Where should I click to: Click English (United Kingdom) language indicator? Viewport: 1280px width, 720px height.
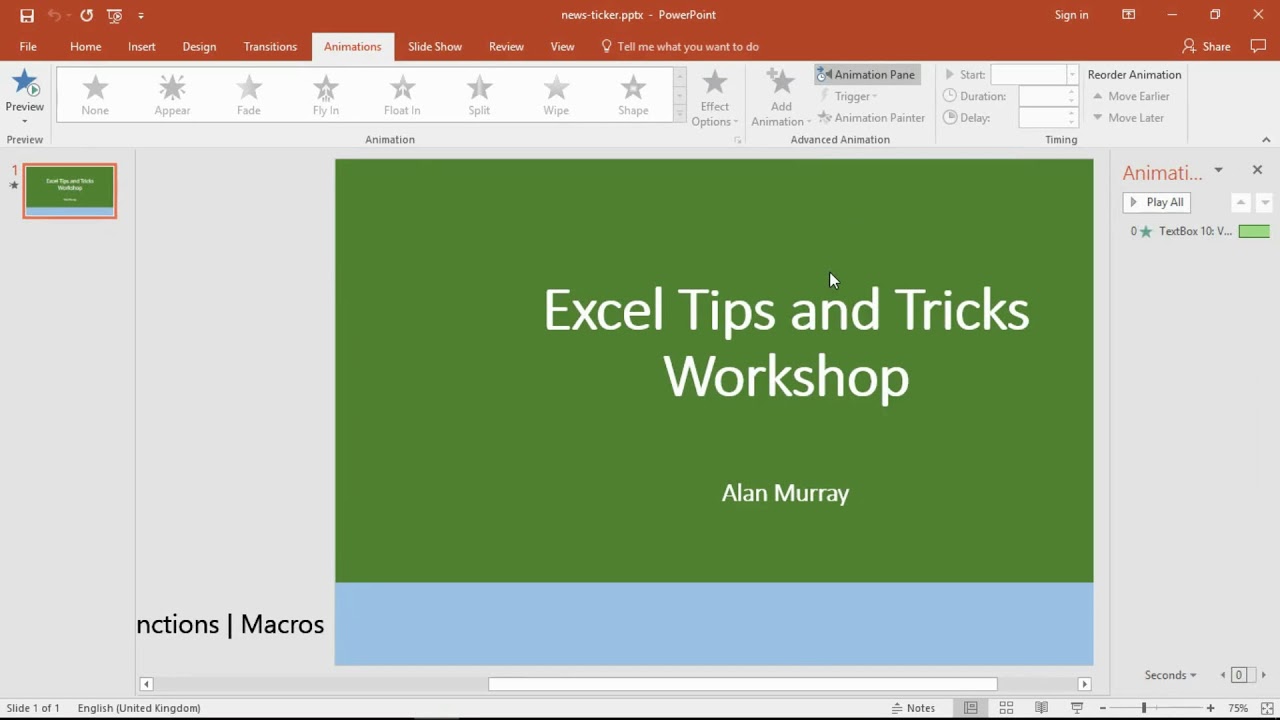(139, 708)
